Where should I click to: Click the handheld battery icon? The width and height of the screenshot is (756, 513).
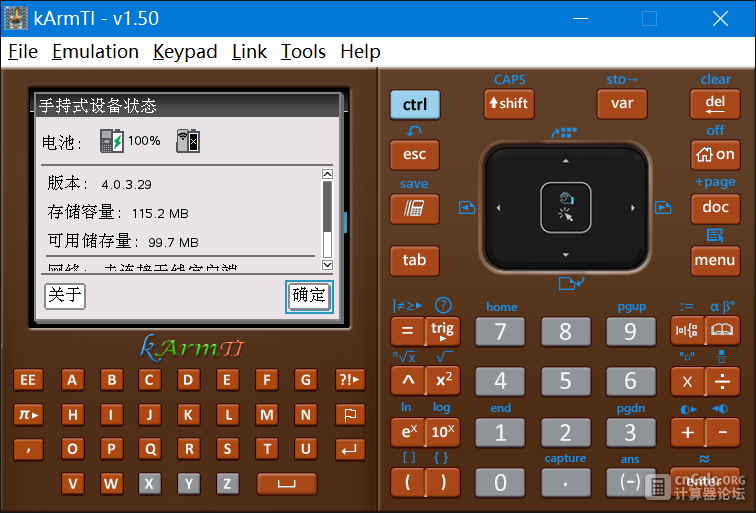111,141
